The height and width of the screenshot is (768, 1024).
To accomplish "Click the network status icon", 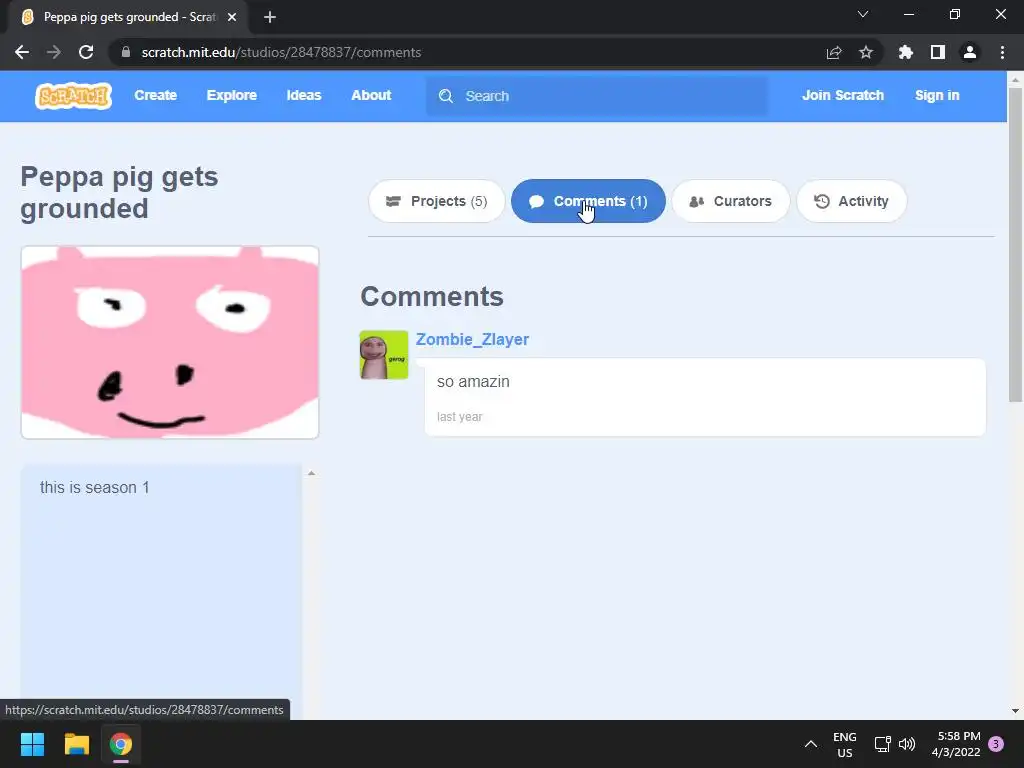I will click(883, 744).
